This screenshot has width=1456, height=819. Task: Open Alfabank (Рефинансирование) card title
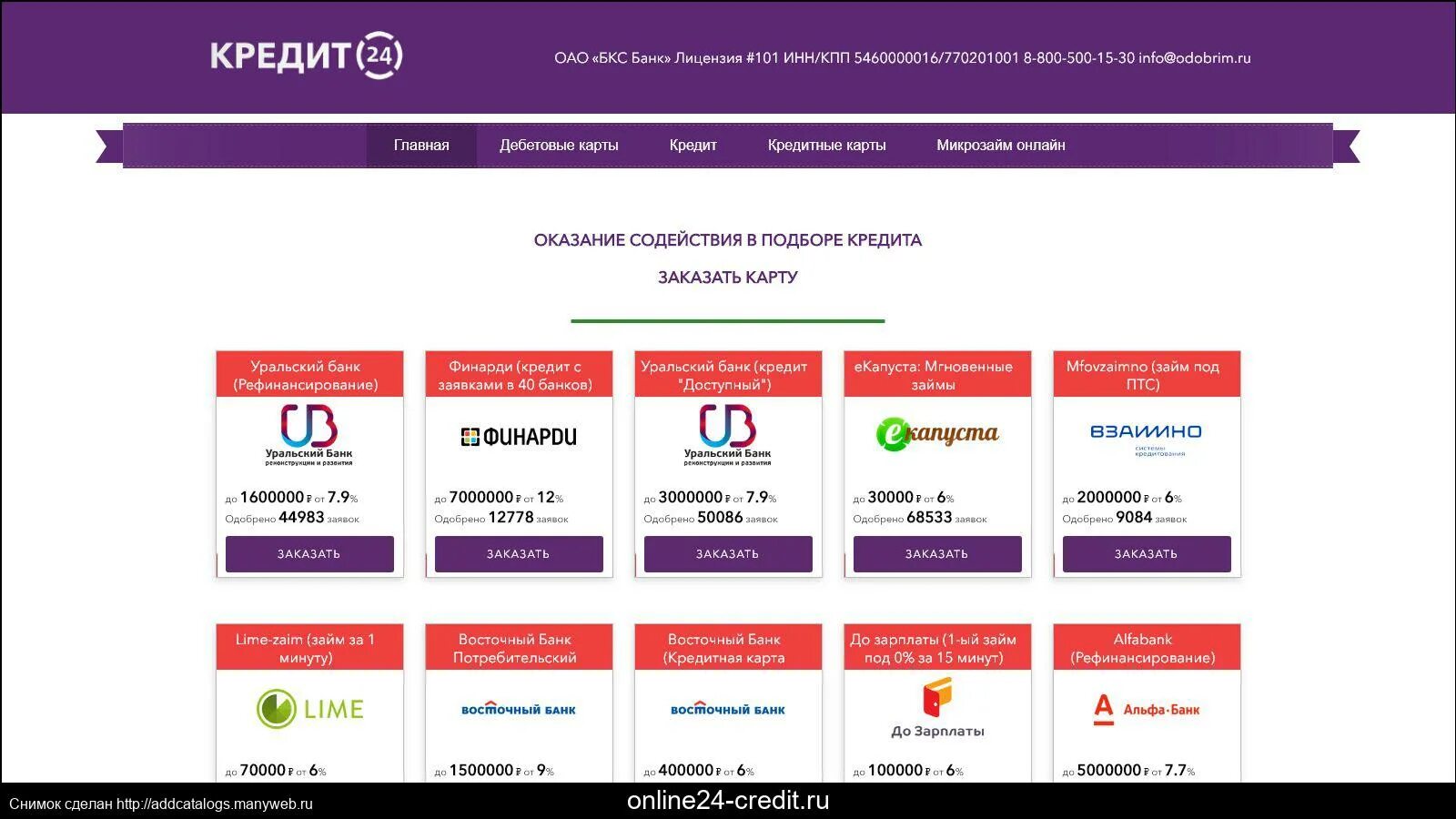(1143, 649)
